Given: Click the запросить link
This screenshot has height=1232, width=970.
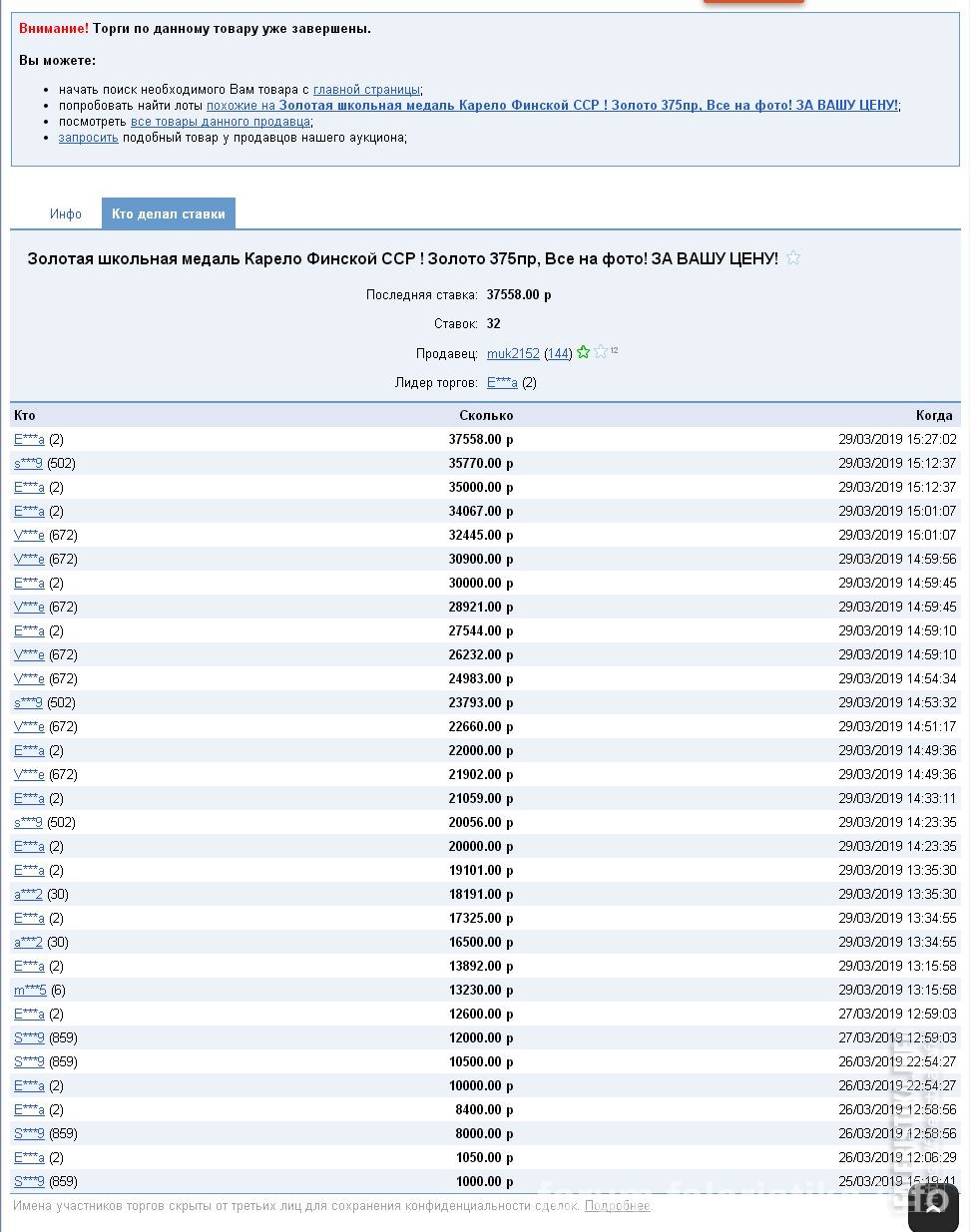Looking at the screenshot, I should click(x=89, y=137).
